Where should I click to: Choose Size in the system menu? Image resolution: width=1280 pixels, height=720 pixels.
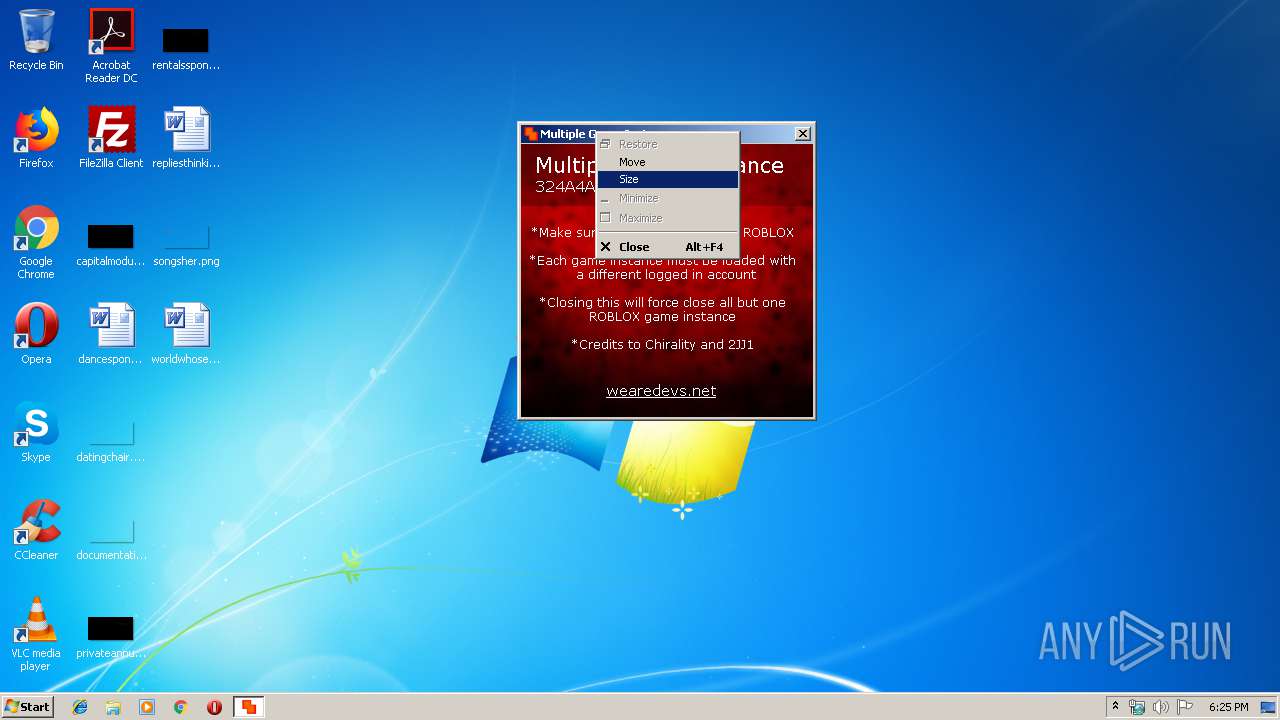coord(667,179)
